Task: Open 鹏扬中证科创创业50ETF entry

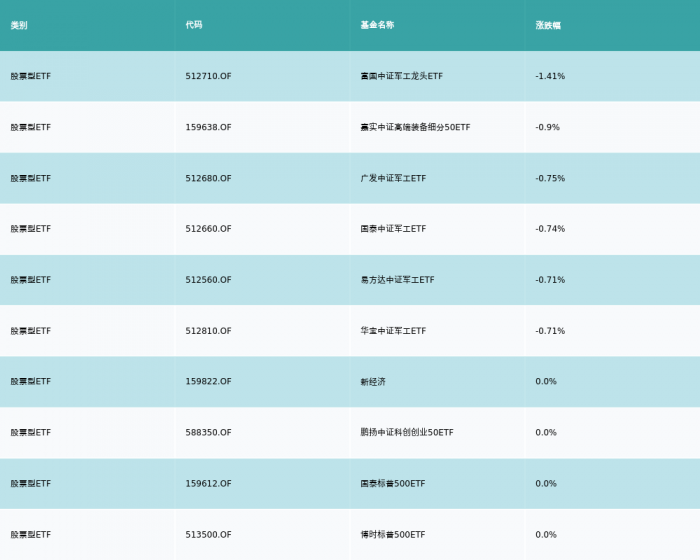Action: pos(407,433)
